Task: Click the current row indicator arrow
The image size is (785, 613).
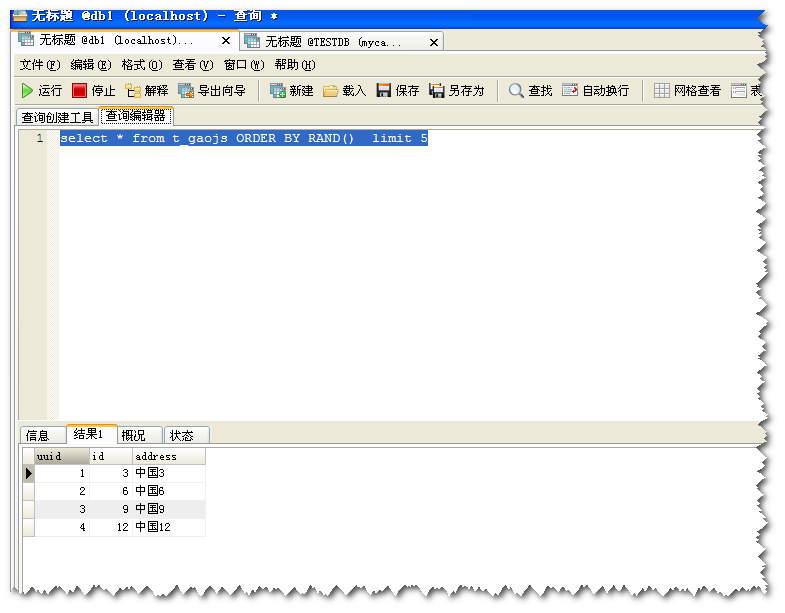Action: (x=29, y=473)
